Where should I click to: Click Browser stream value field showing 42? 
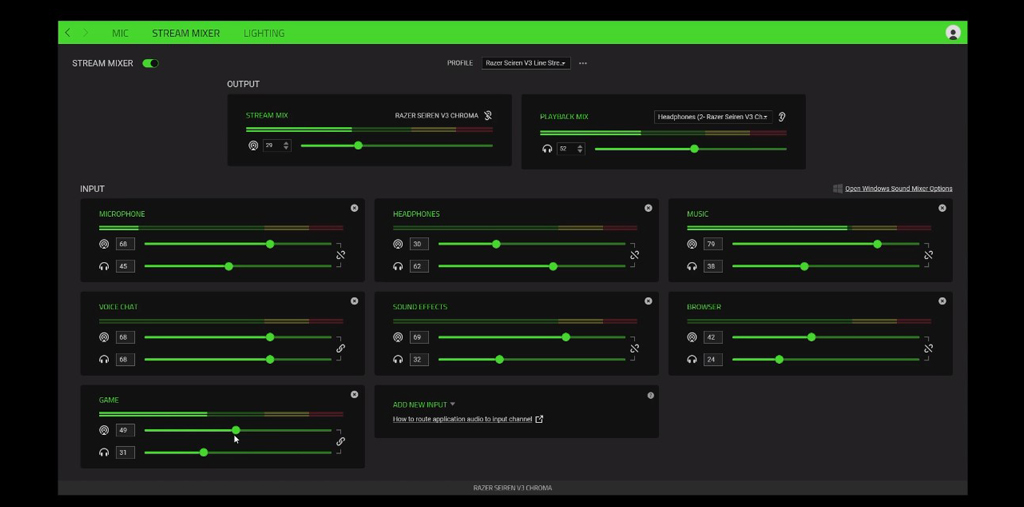tap(713, 337)
